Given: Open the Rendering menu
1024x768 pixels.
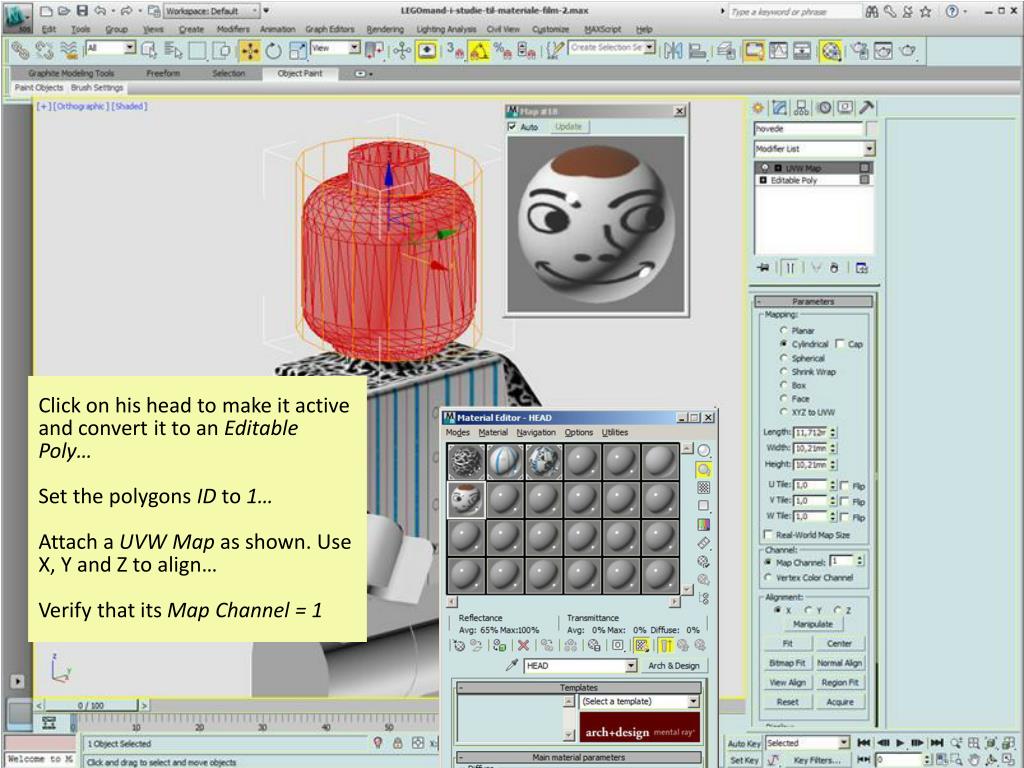Looking at the screenshot, I should 385,29.
